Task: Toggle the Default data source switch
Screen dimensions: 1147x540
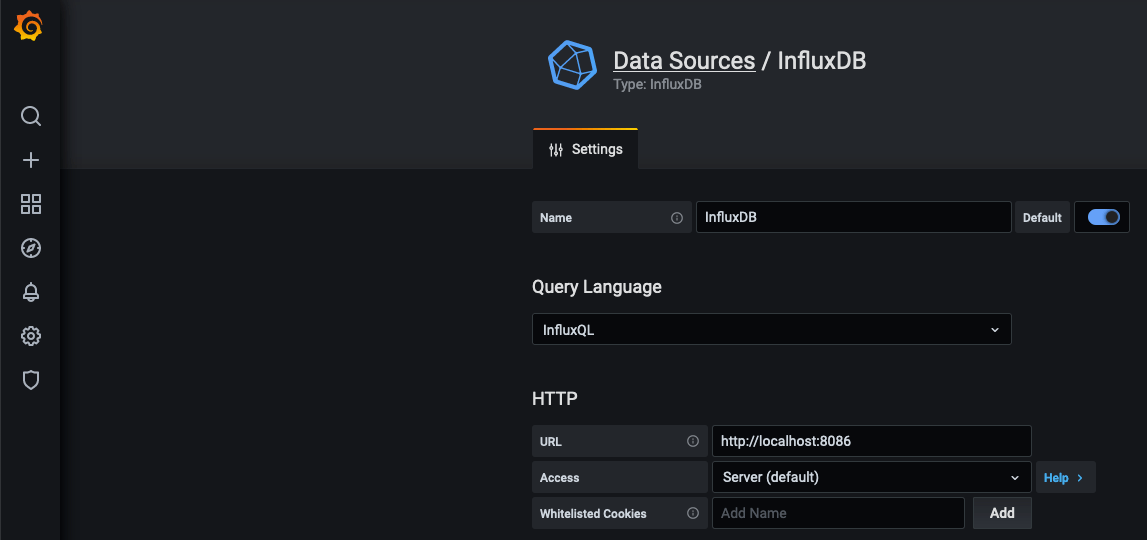Action: pyautogui.click(x=1103, y=217)
